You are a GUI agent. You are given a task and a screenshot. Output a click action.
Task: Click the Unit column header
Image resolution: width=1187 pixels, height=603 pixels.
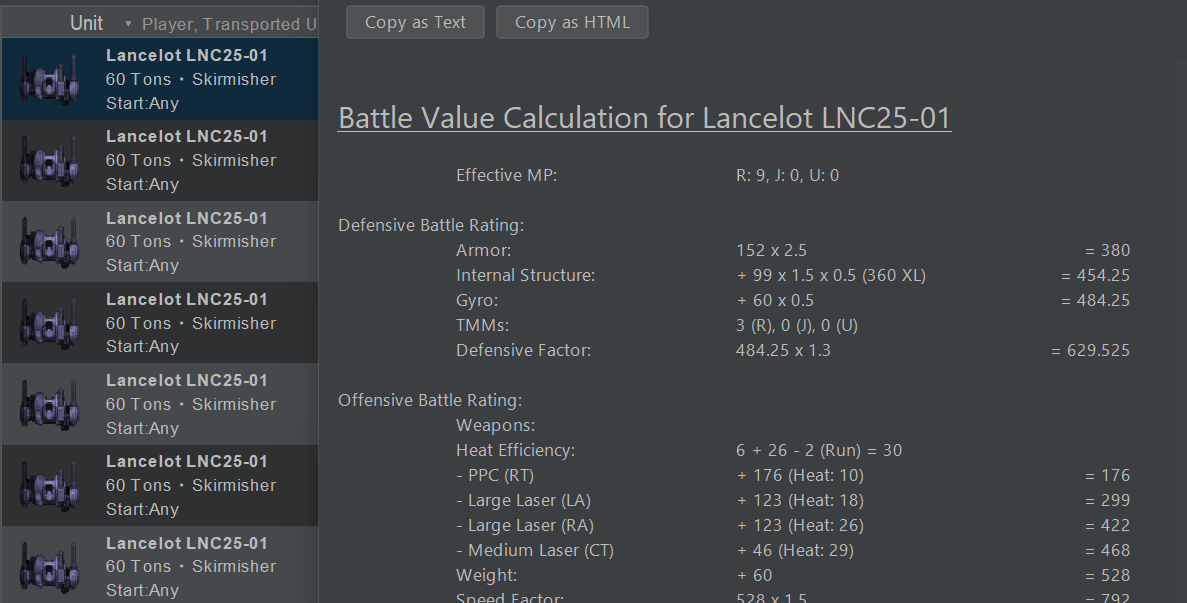pos(86,22)
